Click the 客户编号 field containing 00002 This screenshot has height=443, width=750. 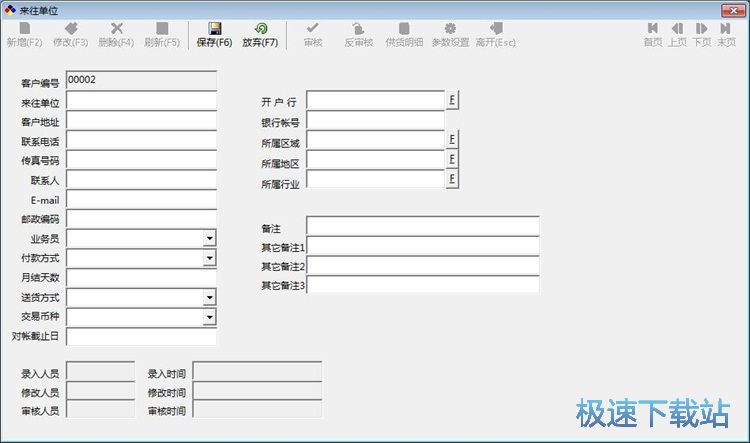coord(141,80)
